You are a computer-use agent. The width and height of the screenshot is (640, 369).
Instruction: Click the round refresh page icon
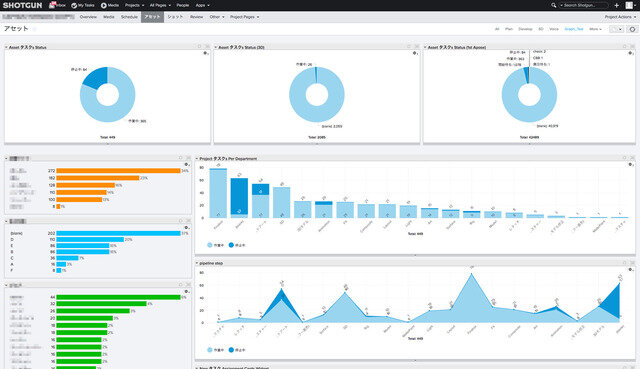click(x=632, y=29)
